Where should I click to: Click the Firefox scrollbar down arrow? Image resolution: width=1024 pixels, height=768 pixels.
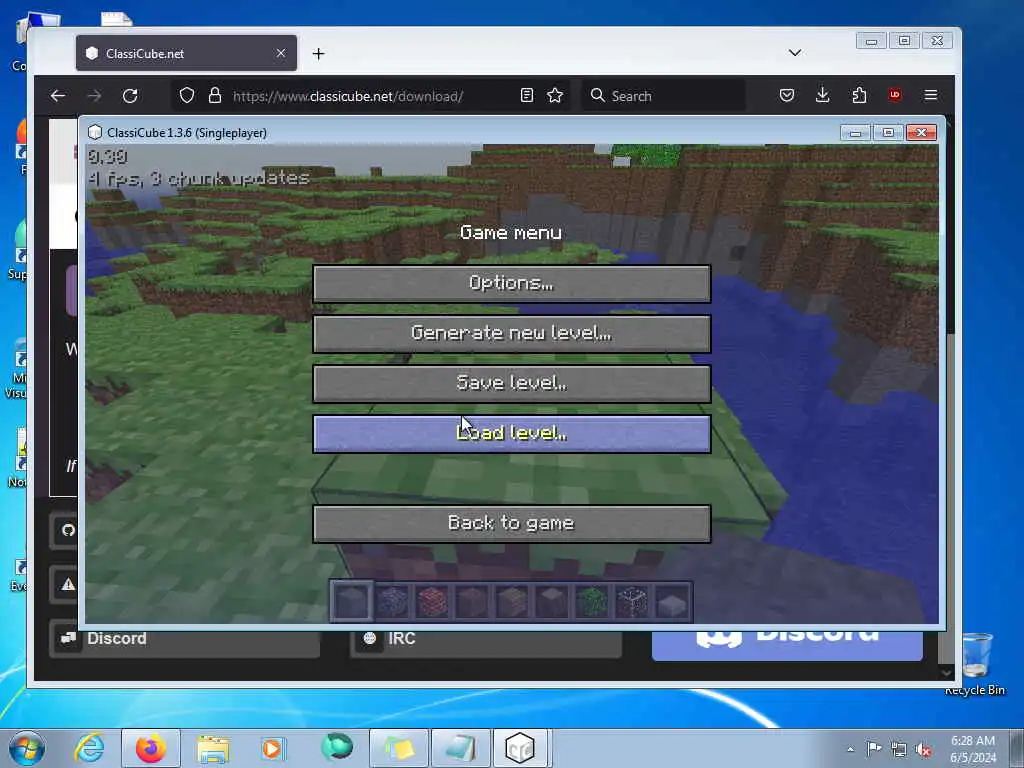tap(946, 671)
